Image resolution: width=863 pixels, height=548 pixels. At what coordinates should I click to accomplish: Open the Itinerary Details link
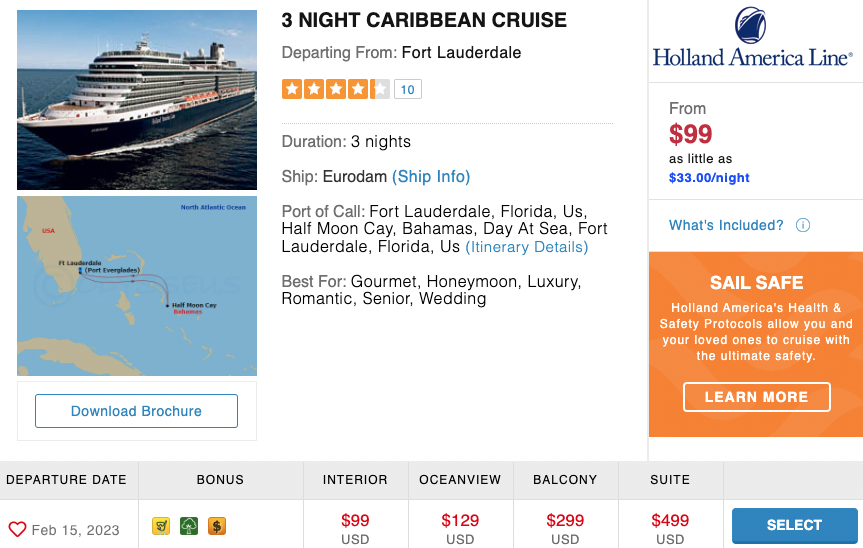(x=527, y=247)
